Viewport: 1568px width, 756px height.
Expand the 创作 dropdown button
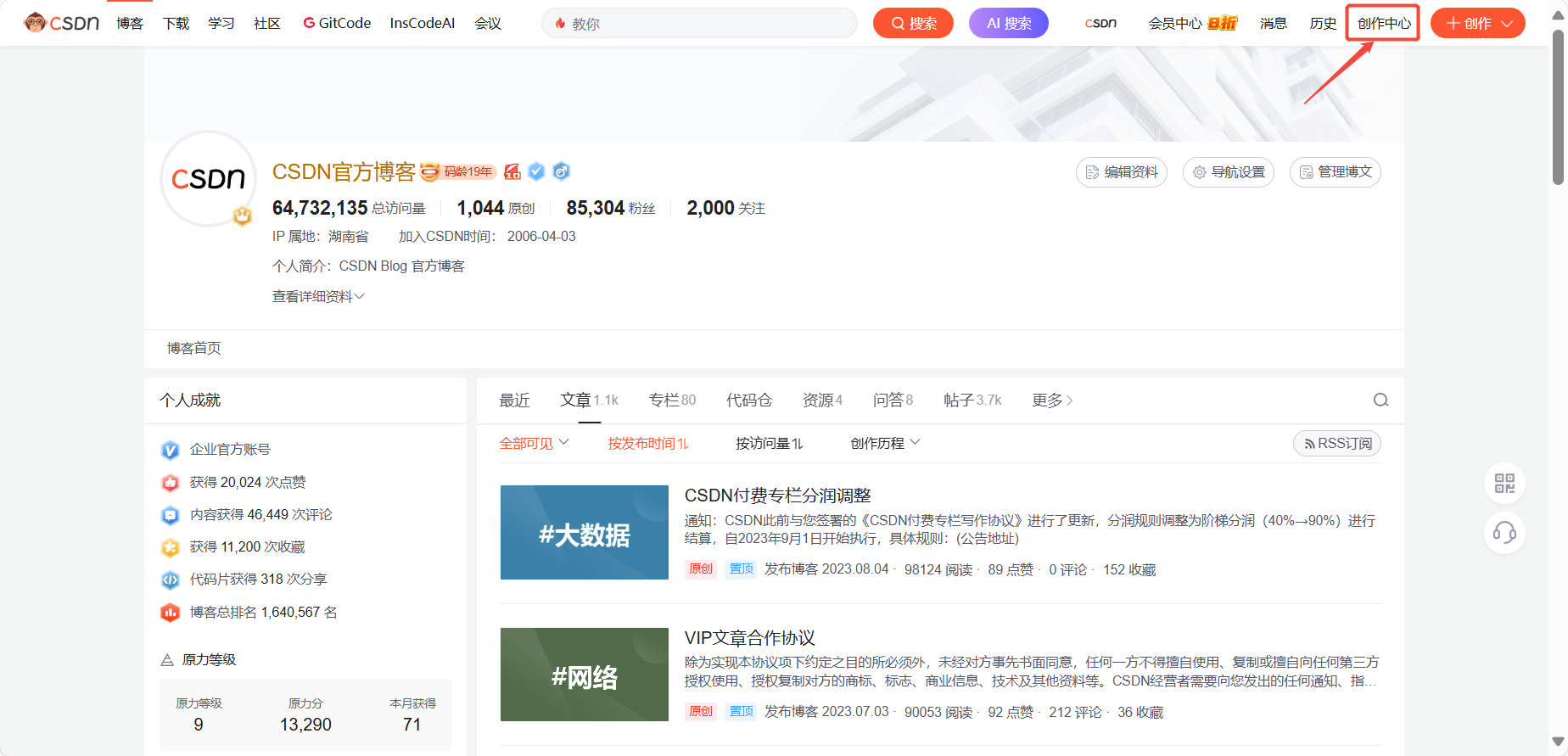click(x=1478, y=23)
